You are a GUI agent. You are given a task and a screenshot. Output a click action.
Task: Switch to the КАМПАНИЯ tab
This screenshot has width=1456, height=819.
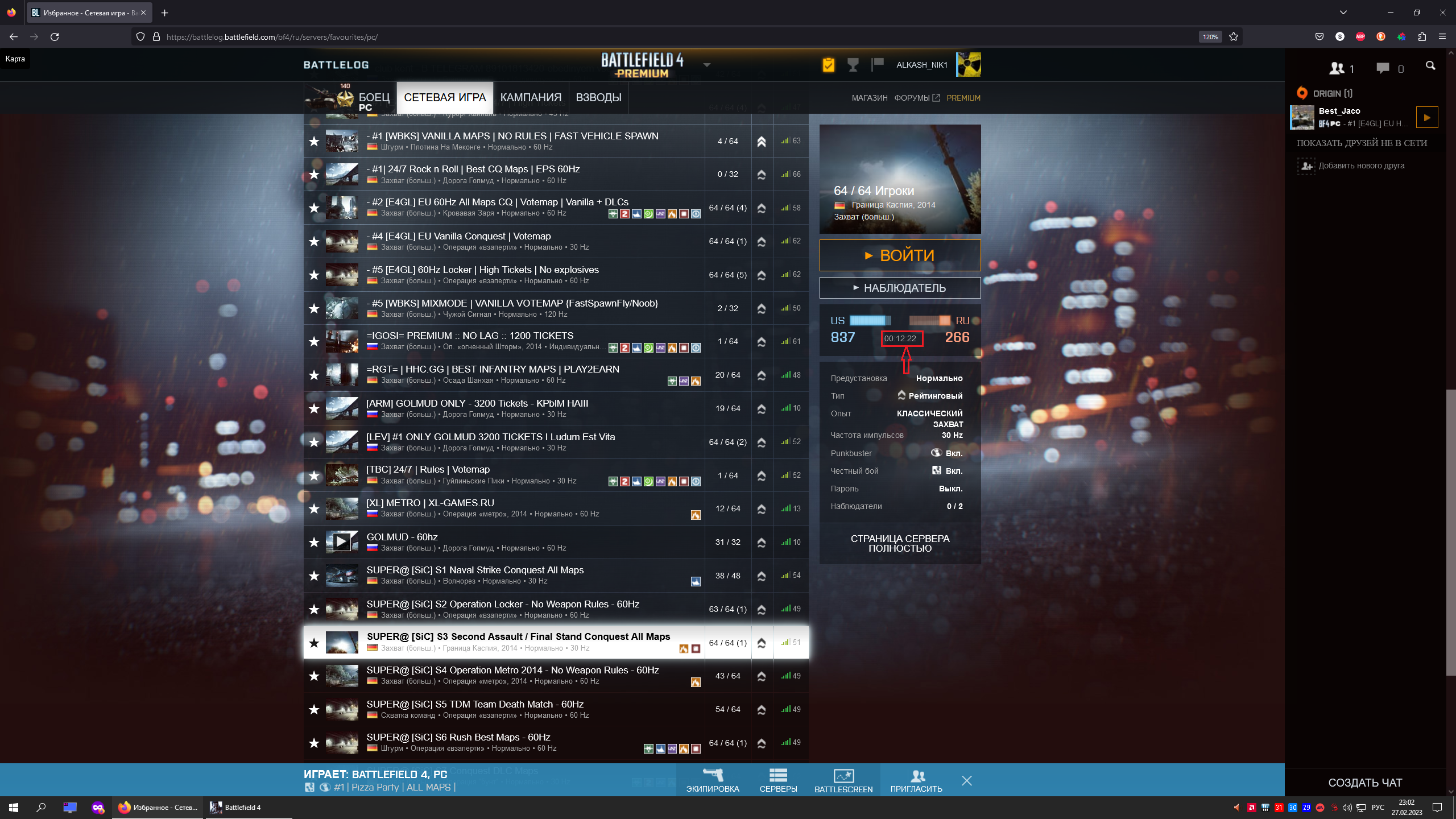click(x=531, y=98)
